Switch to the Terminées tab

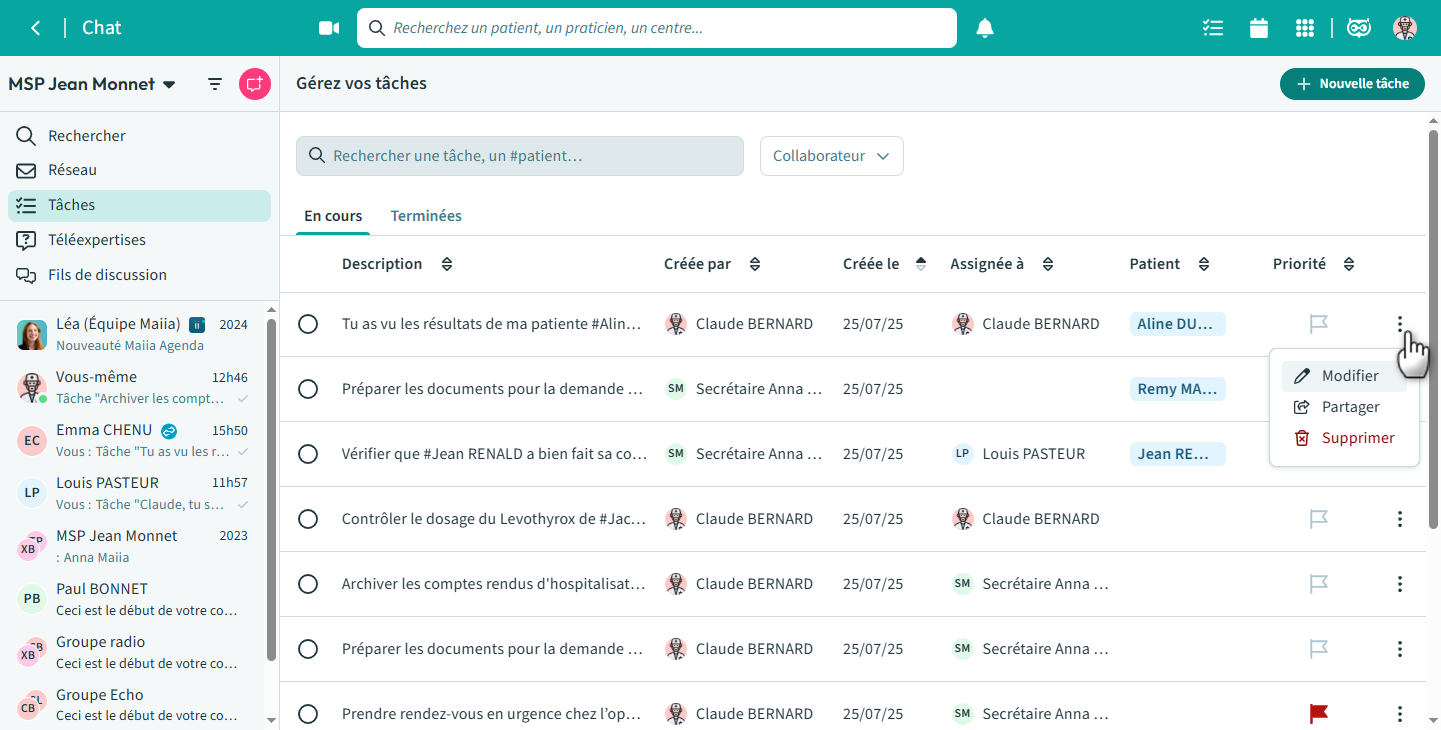click(x=426, y=216)
